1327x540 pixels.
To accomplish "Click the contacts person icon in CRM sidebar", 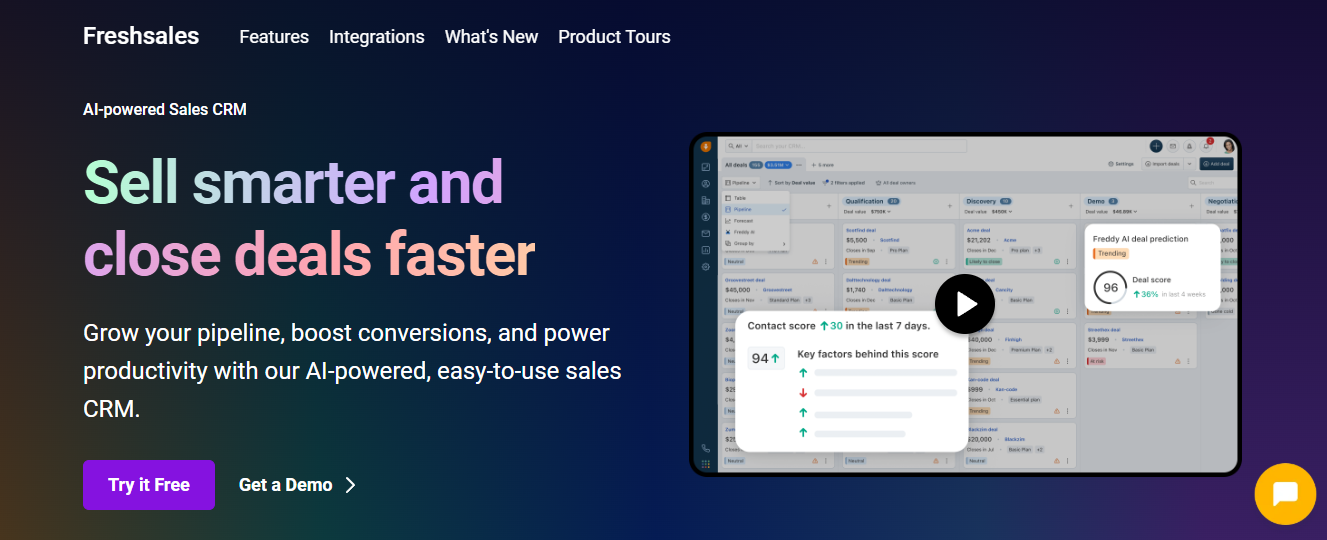I will [x=706, y=184].
